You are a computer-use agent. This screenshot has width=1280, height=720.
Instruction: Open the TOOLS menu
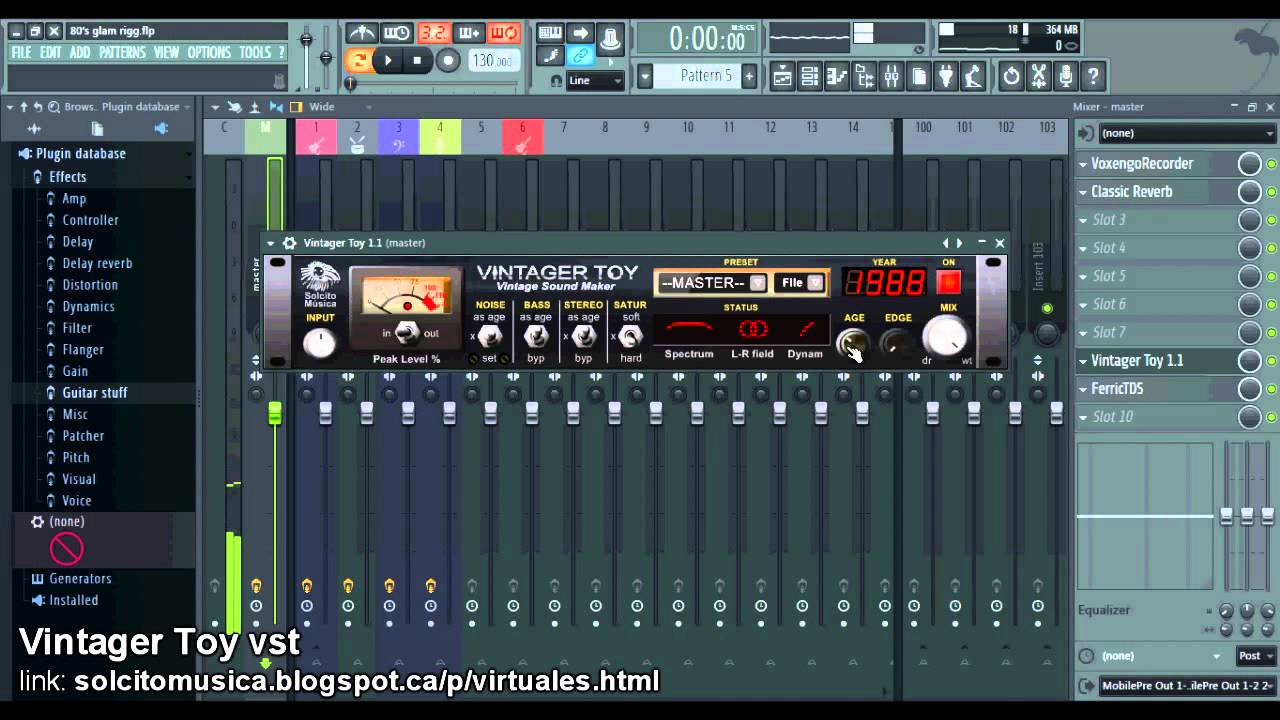255,52
